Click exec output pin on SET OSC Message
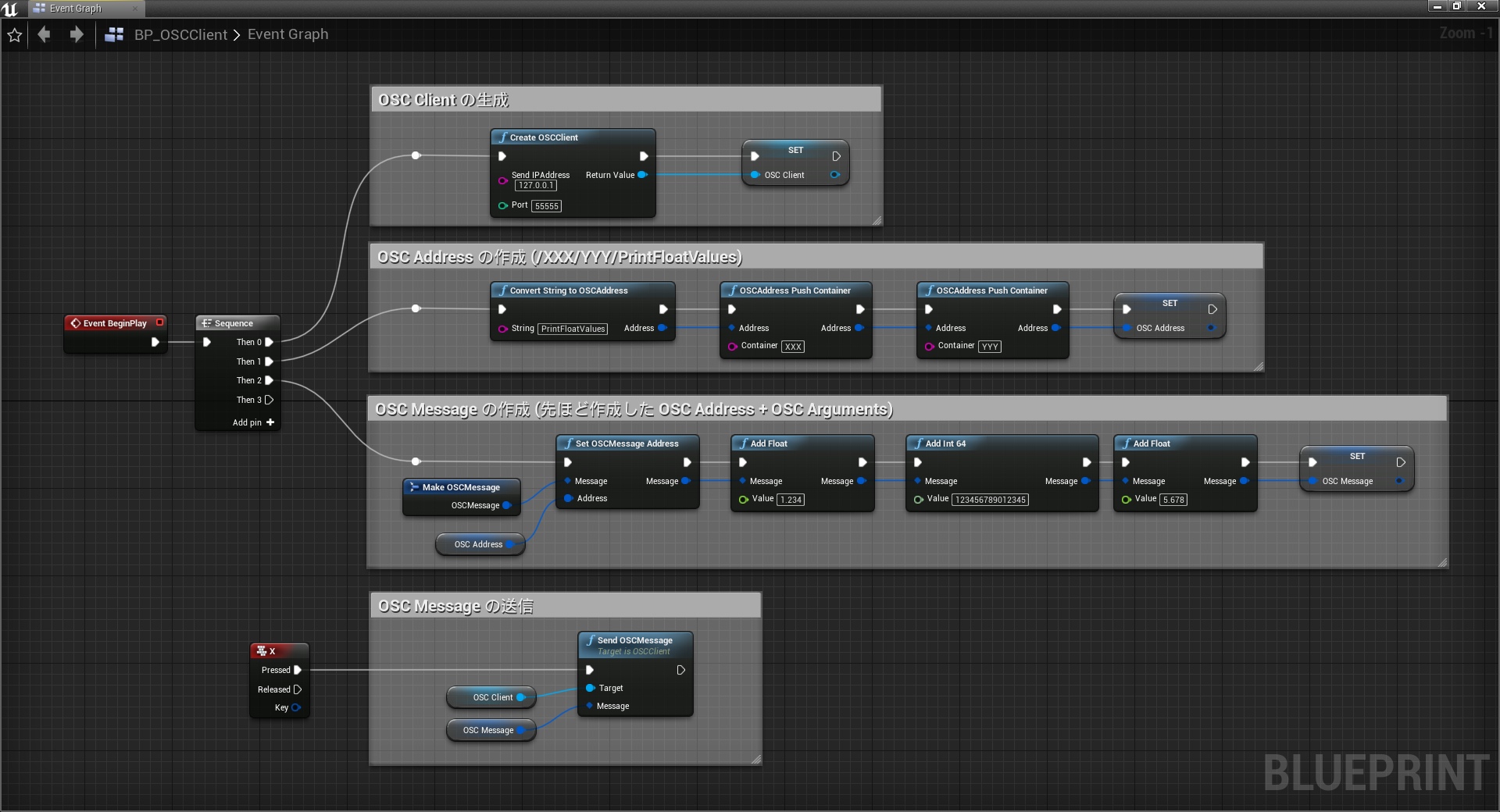This screenshot has width=1500, height=812. 1401,462
